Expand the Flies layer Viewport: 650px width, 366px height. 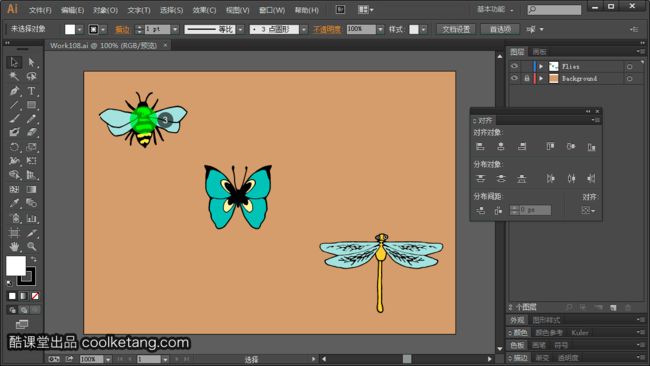541,66
